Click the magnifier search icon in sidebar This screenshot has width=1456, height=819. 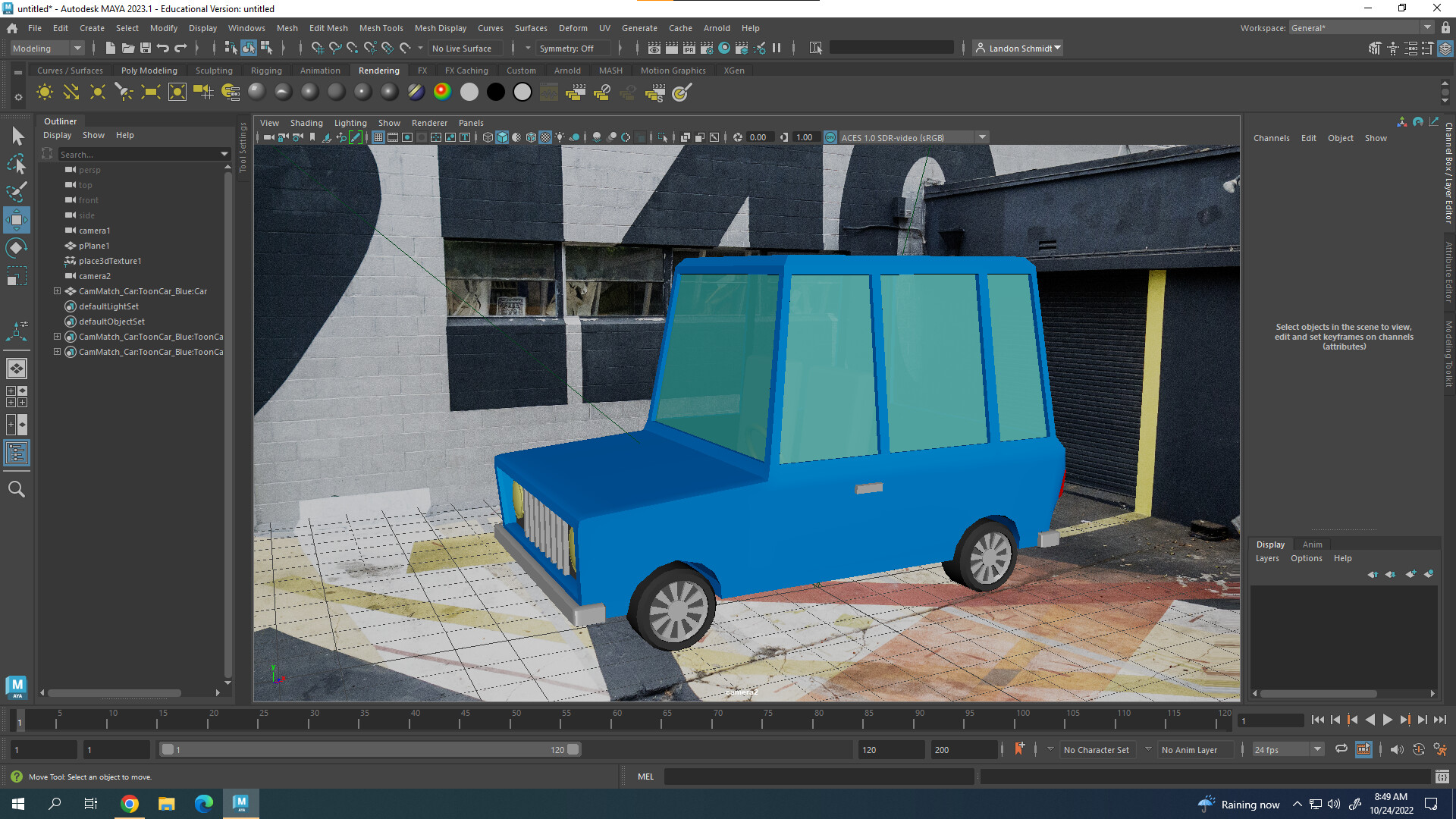point(17,489)
